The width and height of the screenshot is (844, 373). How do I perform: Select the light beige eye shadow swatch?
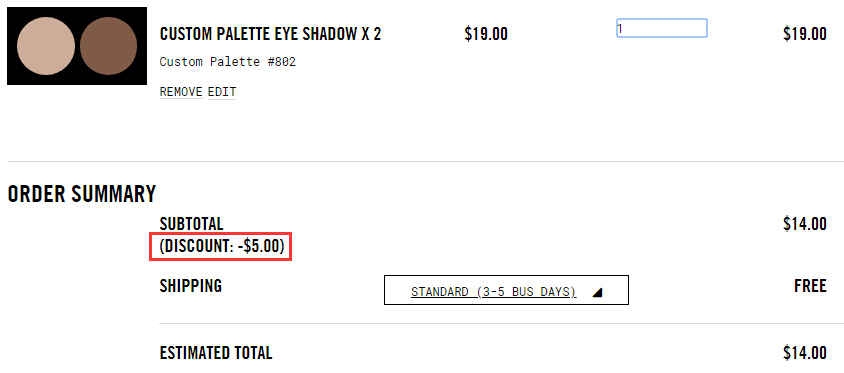(x=46, y=46)
